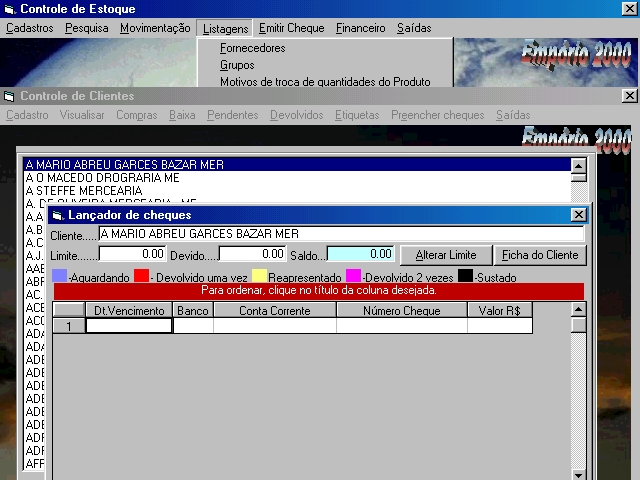Sort by the Dt.Vencimento column header
640x480 pixels.
coord(129,311)
